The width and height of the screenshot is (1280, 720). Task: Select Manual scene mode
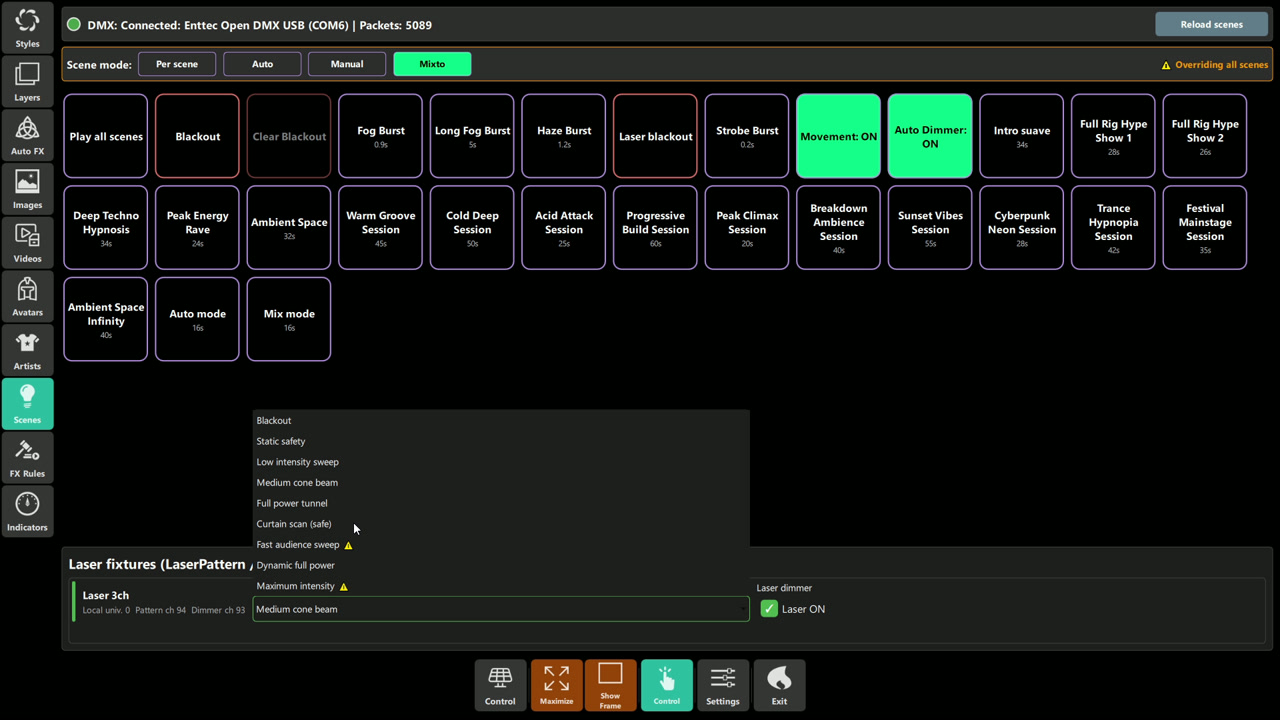coord(347,64)
